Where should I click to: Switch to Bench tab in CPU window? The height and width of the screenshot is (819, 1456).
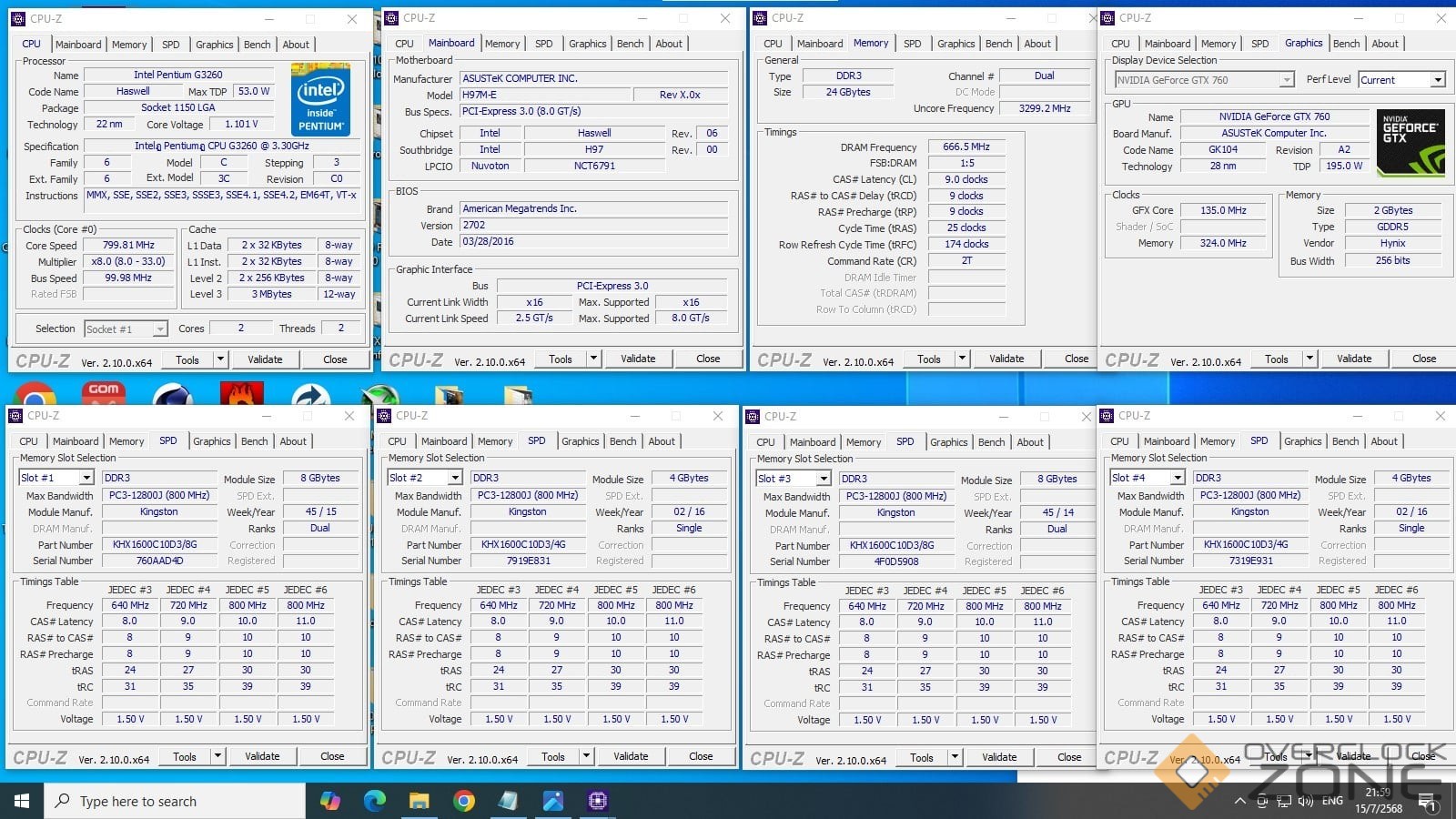tap(257, 45)
